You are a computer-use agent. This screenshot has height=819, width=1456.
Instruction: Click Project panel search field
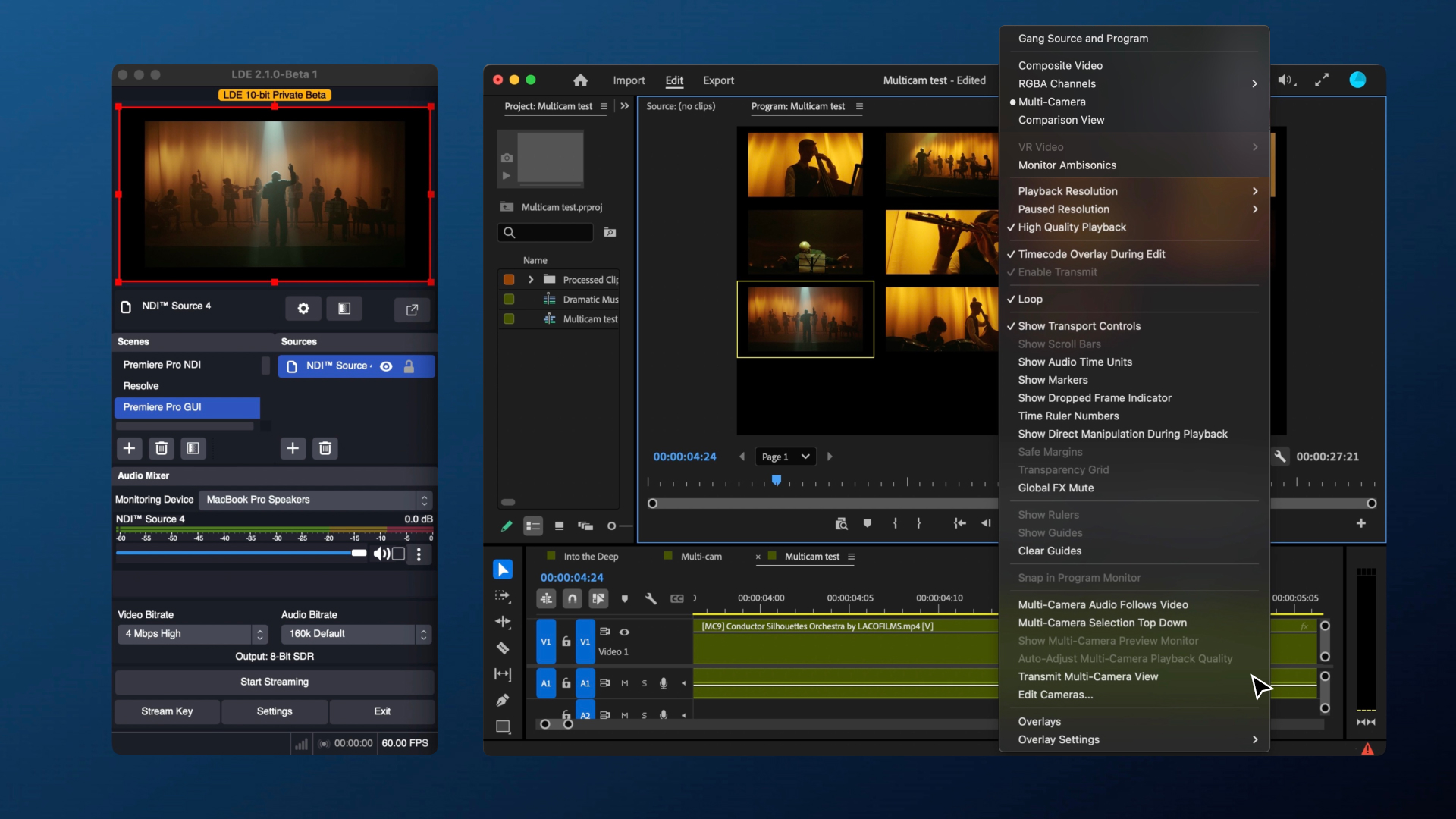545,232
